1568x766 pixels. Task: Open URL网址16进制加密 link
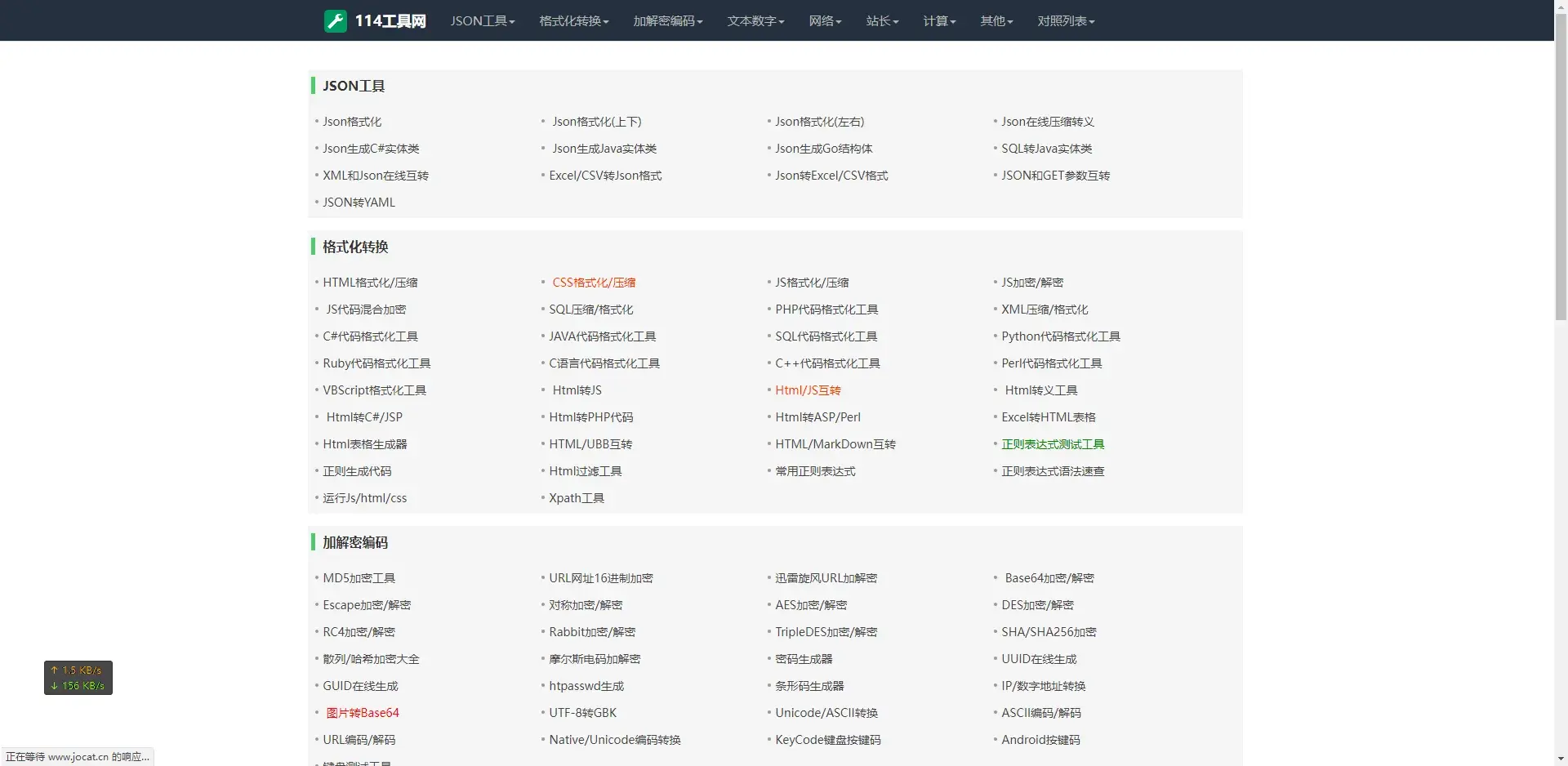(x=601, y=578)
